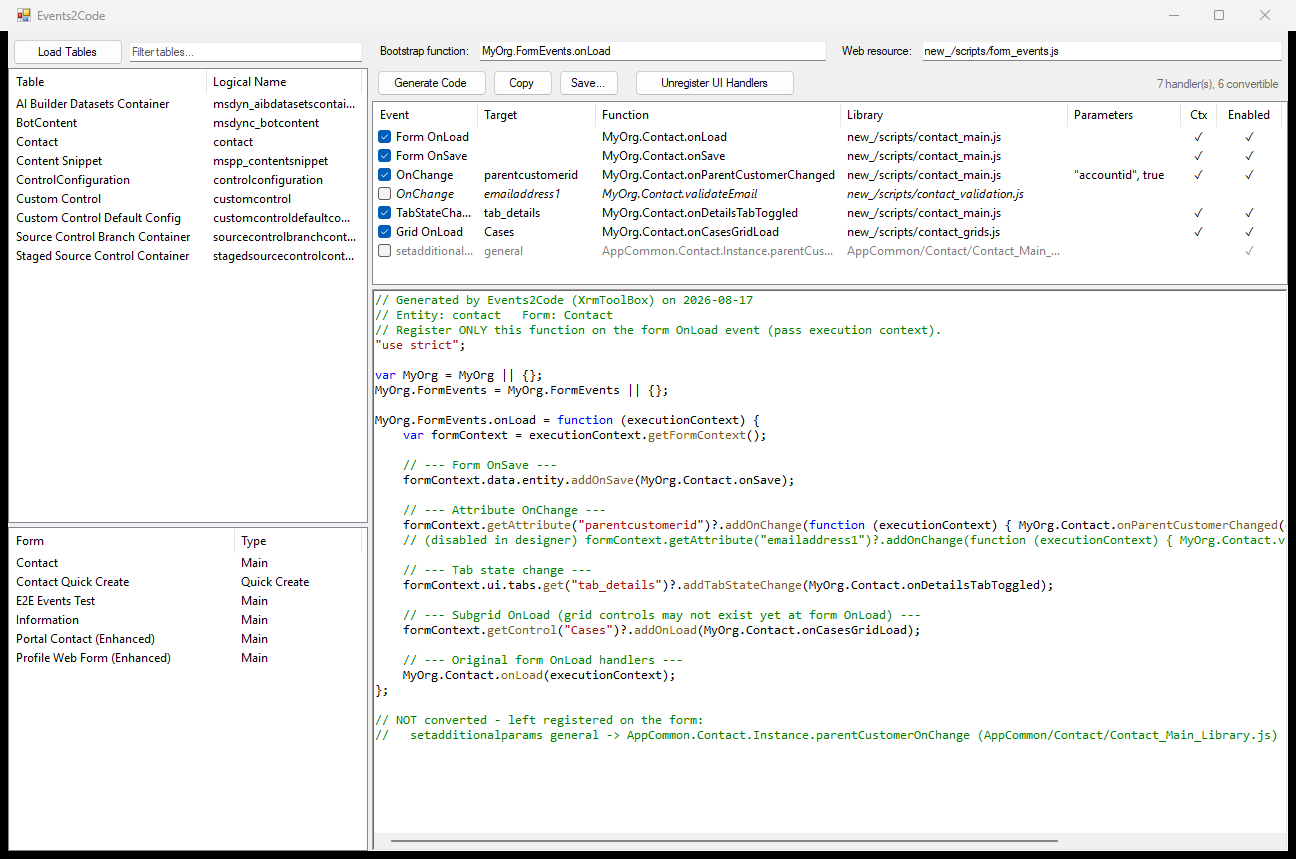
Task: Select the Profile Web Form (Enhanced) form
Action: tap(187, 658)
